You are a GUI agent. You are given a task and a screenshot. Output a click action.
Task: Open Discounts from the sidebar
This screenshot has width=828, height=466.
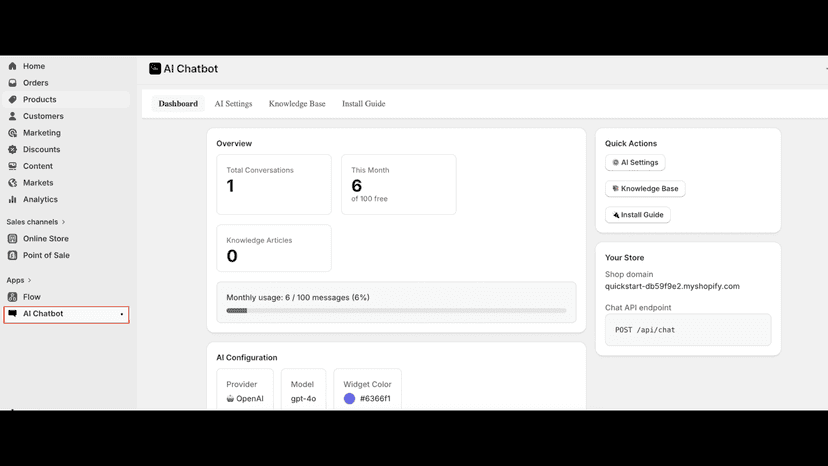(x=66, y=150)
